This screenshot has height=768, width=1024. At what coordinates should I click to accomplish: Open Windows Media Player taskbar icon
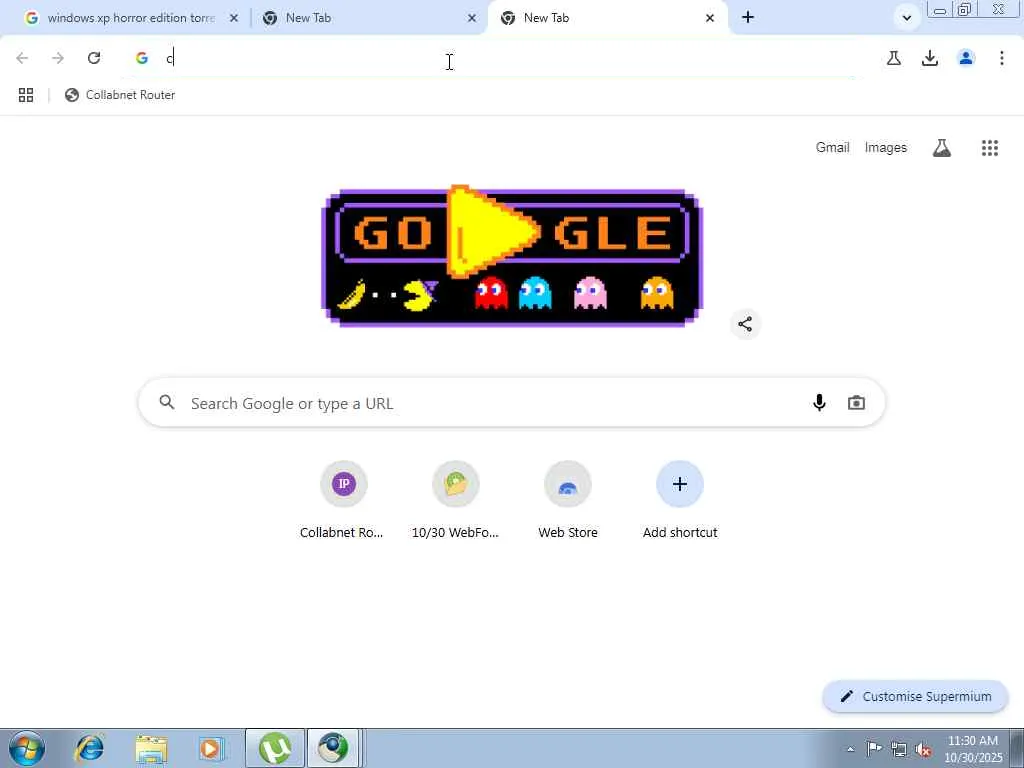tap(211, 748)
